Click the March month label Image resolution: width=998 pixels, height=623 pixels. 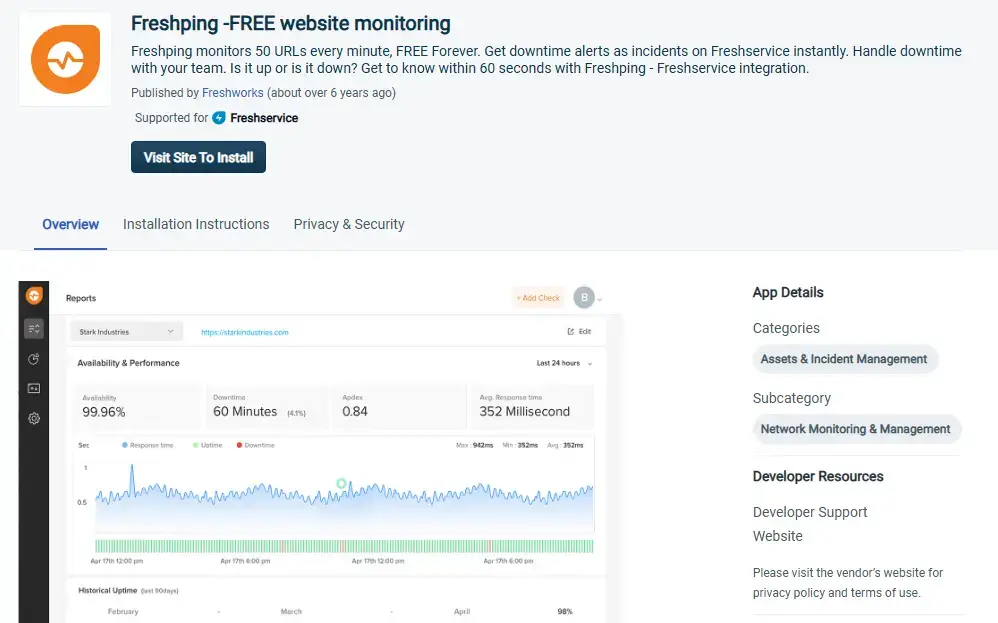291,612
